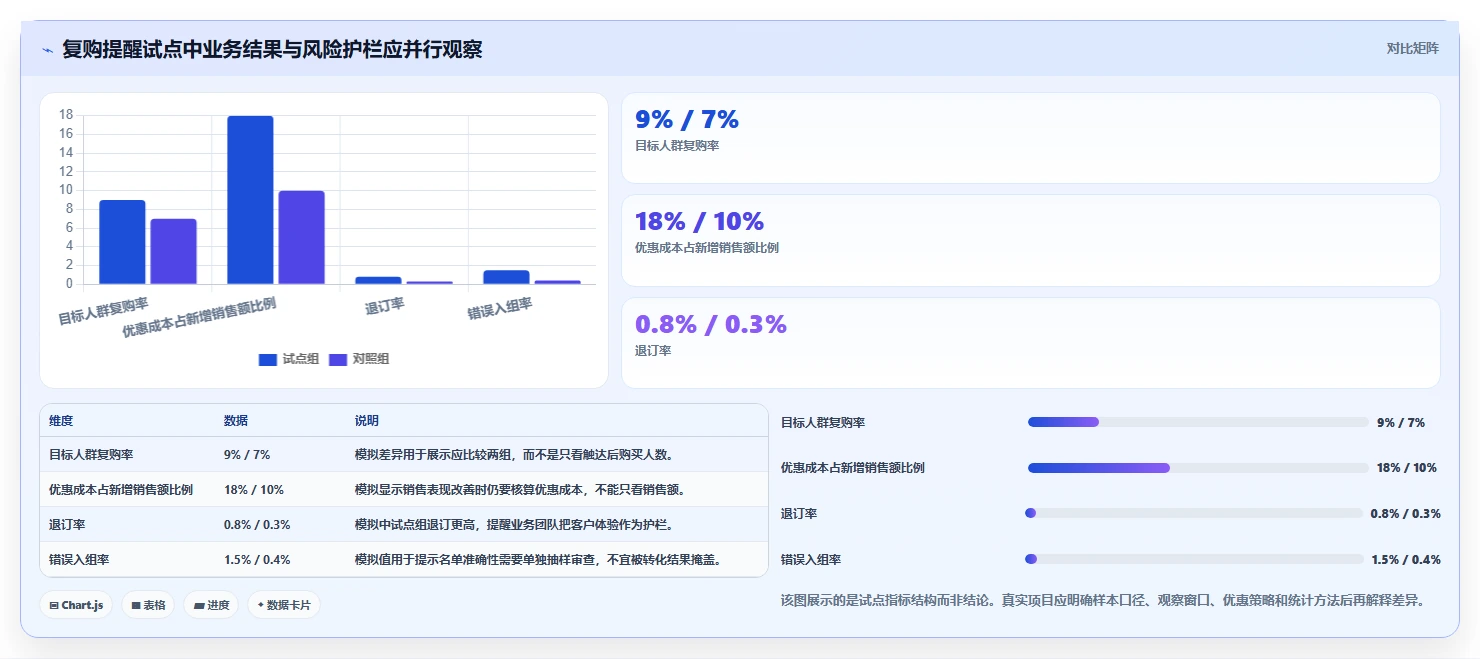Click the 目标人群复购率 x-axis chart label
The width and height of the screenshot is (1480, 659).
tap(103, 311)
